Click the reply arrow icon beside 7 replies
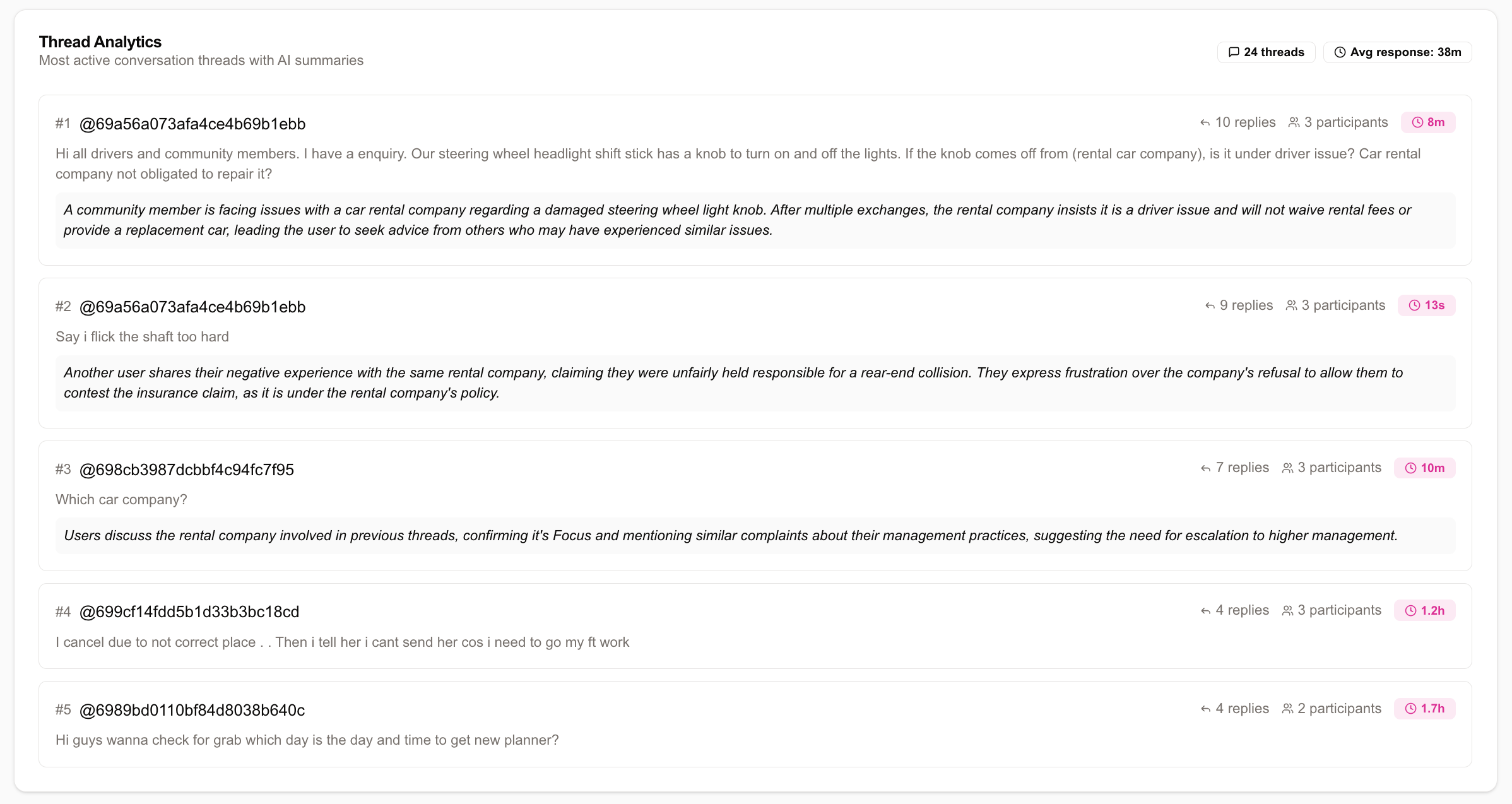The height and width of the screenshot is (804, 1512). click(x=1205, y=468)
